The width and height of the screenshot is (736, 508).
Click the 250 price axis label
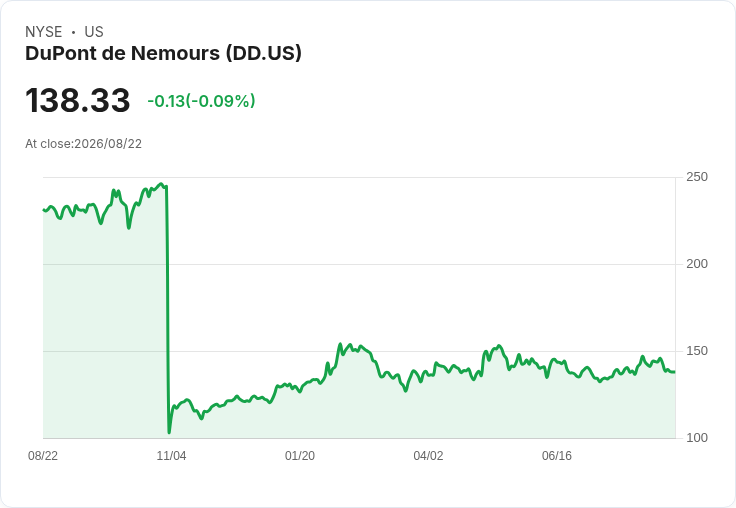[697, 177]
